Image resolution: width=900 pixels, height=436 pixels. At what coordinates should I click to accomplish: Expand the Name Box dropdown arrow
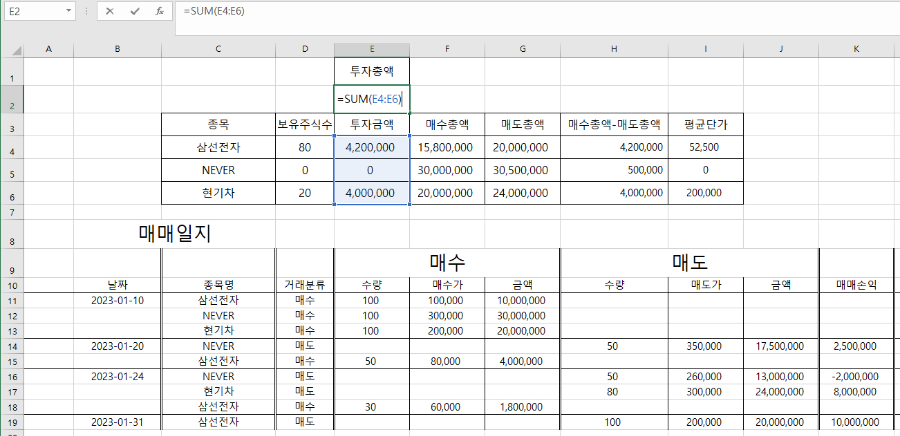pos(69,11)
